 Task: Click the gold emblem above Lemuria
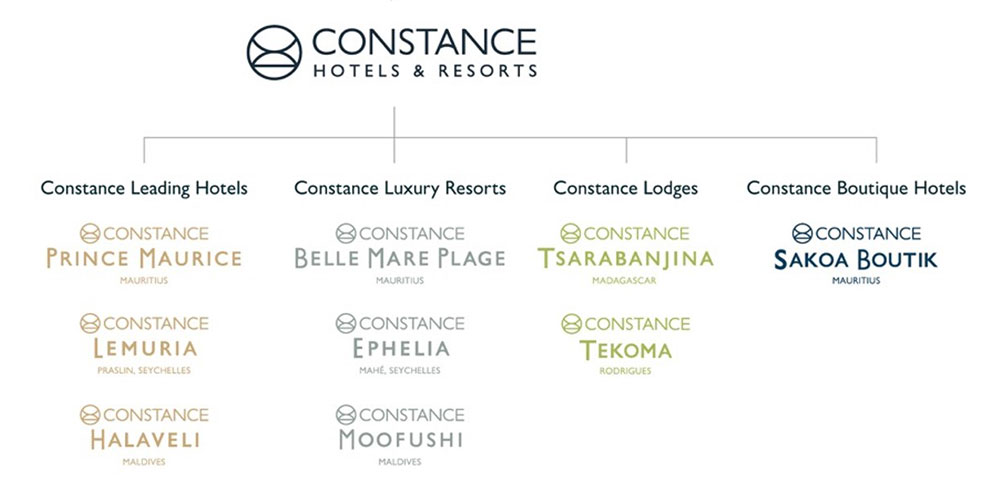(x=90, y=323)
